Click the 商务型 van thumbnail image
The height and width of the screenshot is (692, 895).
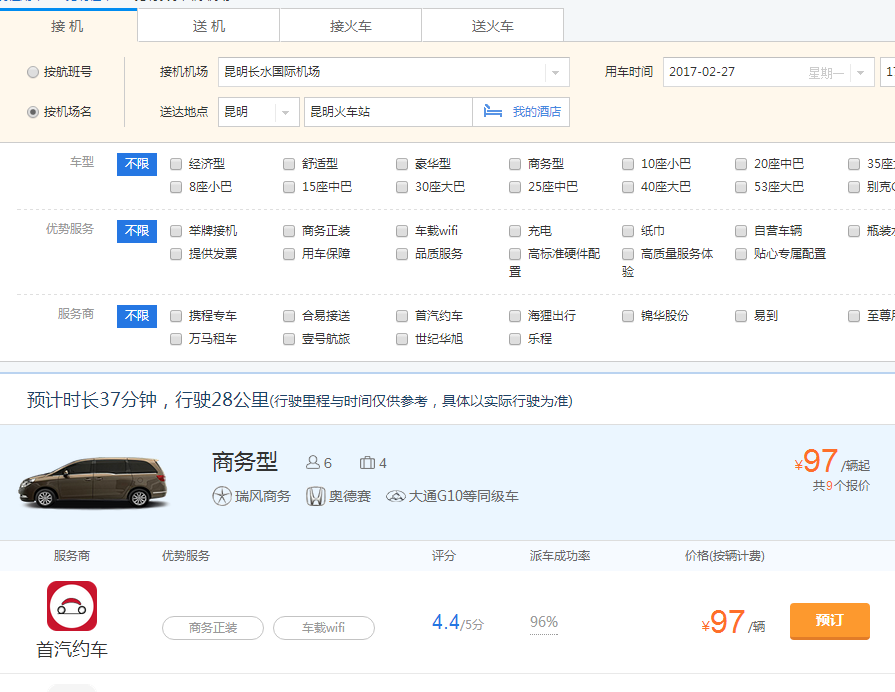[93, 482]
